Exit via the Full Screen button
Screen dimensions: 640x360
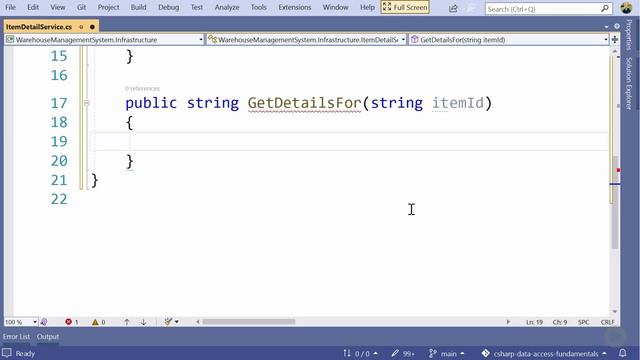pos(405,7)
